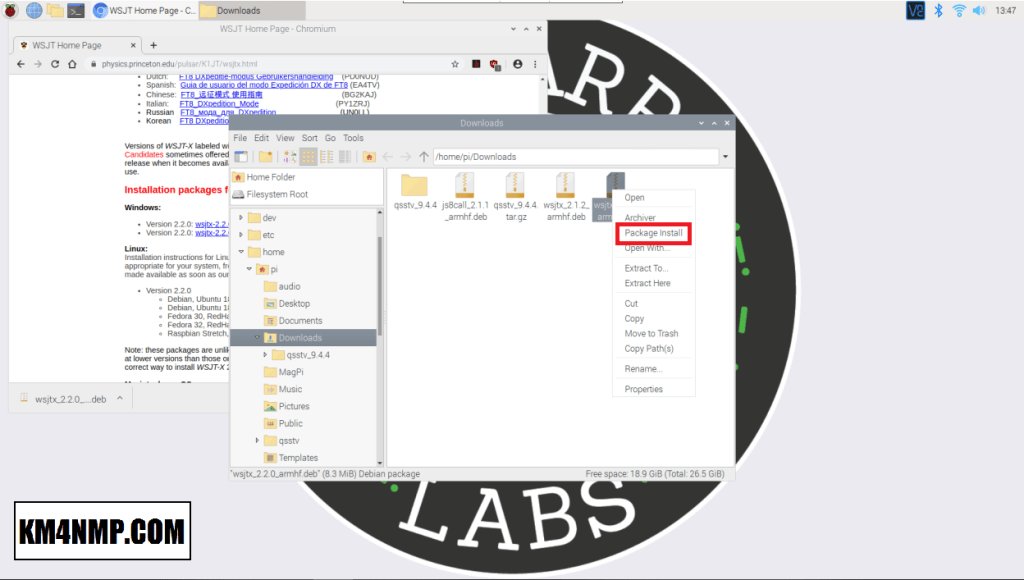Image resolution: width=1024 pixels, height=580 pixels.
Task: Launch the terminal from the taskbar
Action: pyautogui.click(x=76, y=10)
